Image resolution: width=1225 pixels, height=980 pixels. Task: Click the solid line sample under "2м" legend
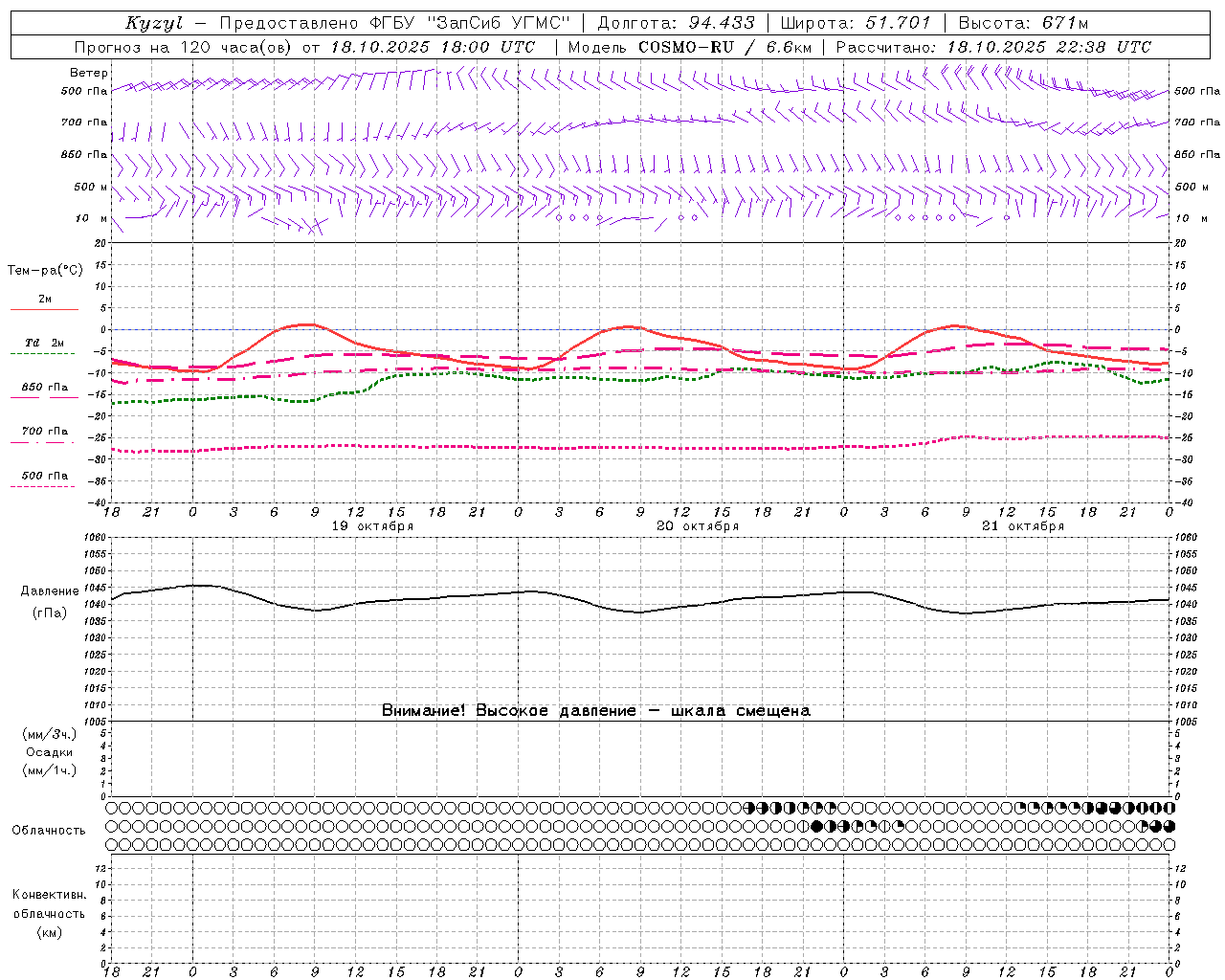tap(44, 310)
